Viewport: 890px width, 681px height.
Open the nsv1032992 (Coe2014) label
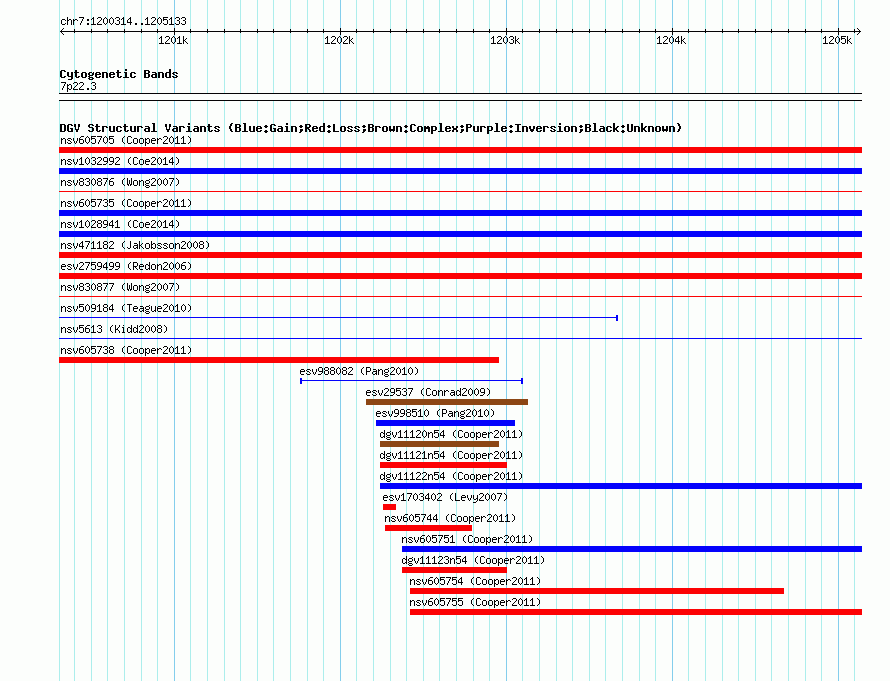coord(120,161)
